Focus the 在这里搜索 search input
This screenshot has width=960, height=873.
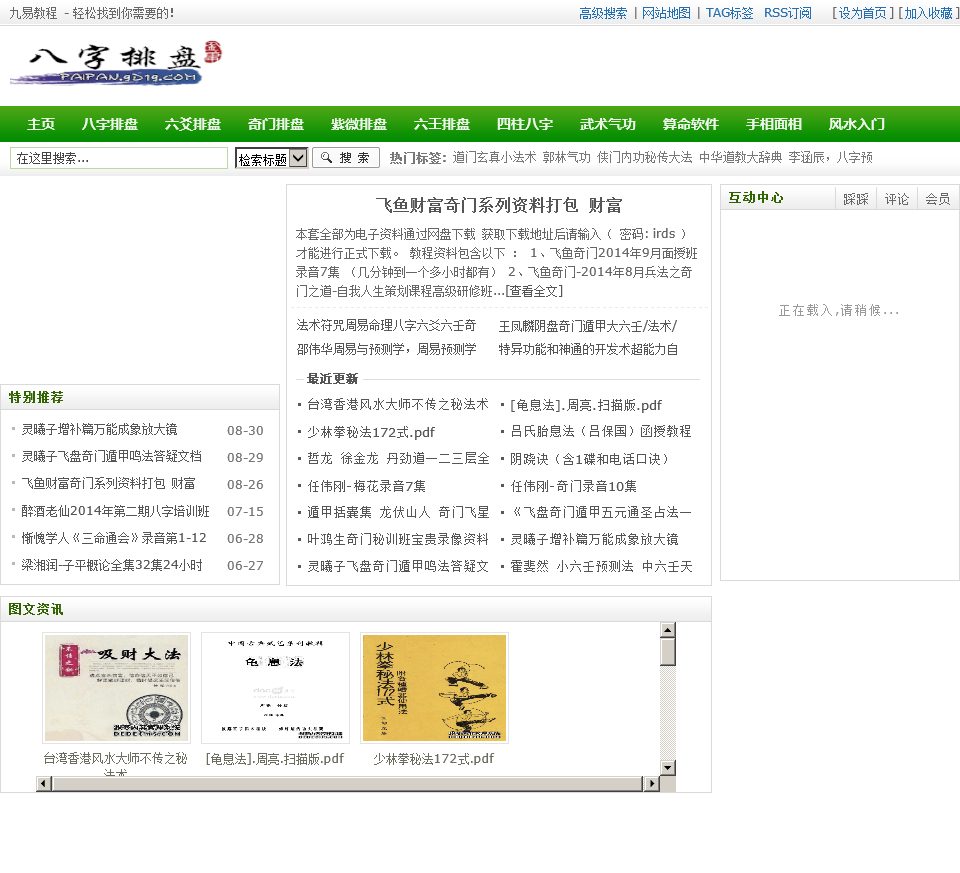coord(119,159)
